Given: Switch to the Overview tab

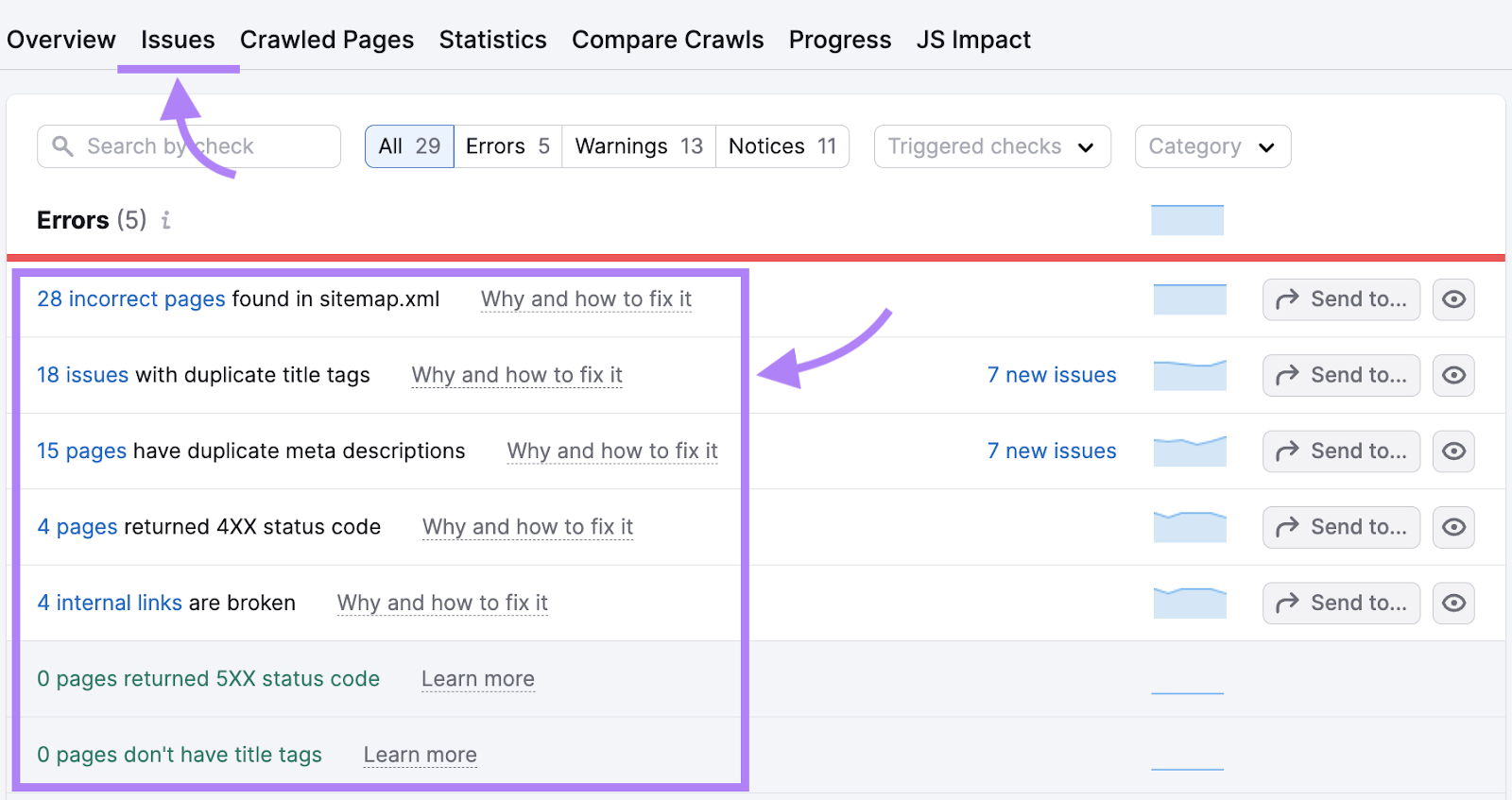Looking at the screenshot, I should (60, 40).
